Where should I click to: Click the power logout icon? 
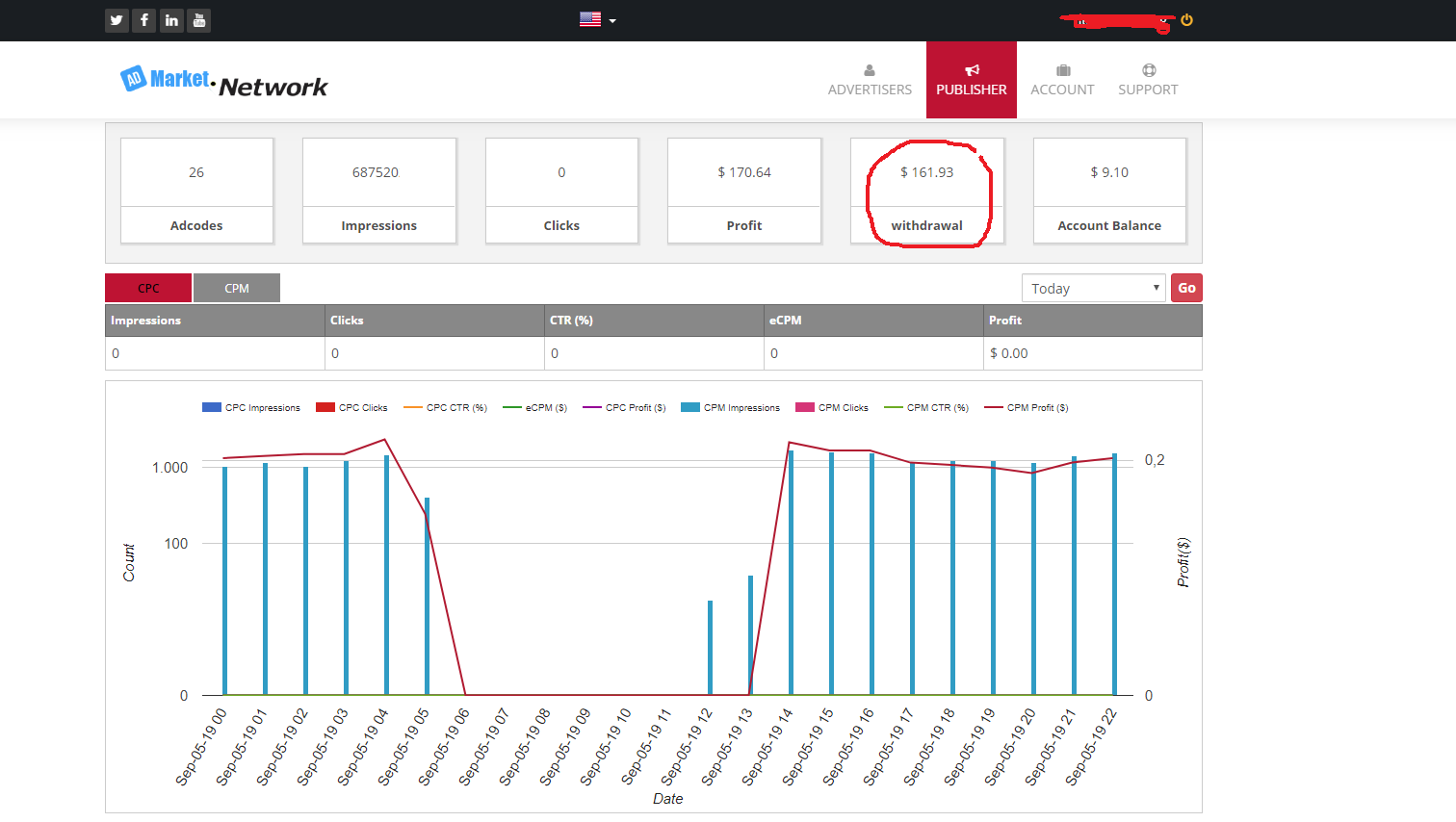click(x=1186, y=20)
